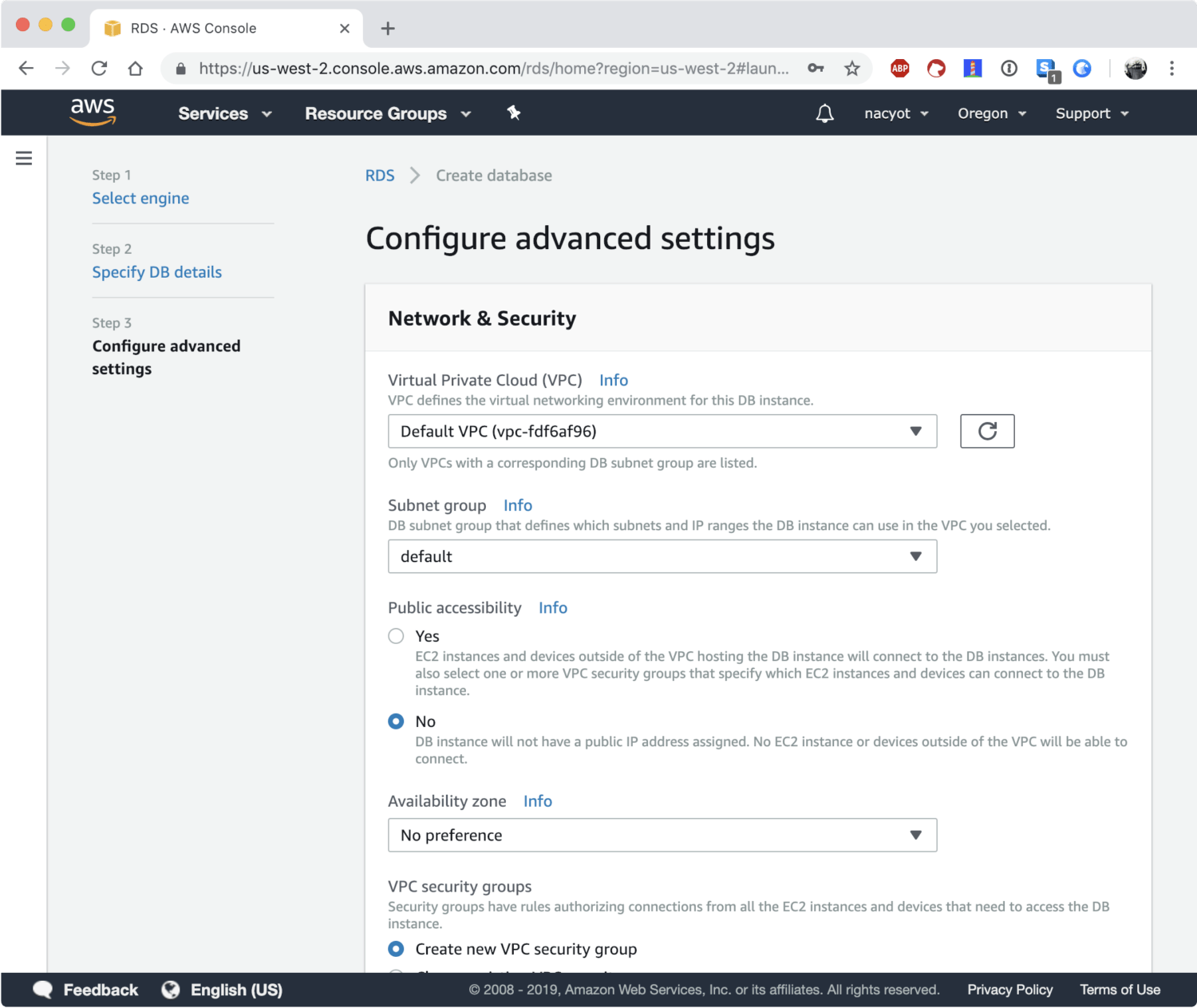The height and width of the screenshot is (1008, 1197).
Task: Expand the Resource Groups menu
Action: 388,113
